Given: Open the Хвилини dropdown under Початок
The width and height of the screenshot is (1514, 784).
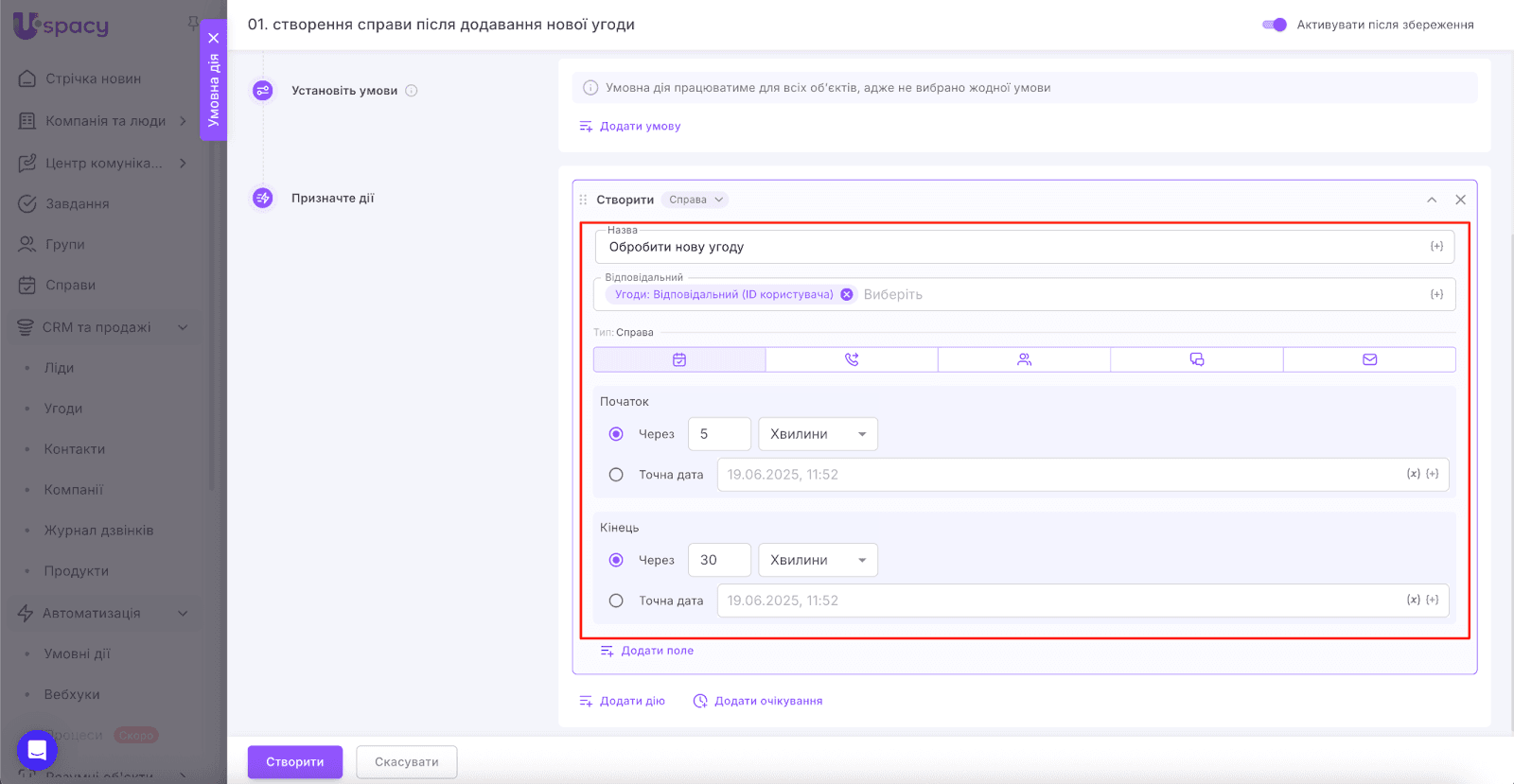Looking at the screenshot, I should [x=818, y=434].
